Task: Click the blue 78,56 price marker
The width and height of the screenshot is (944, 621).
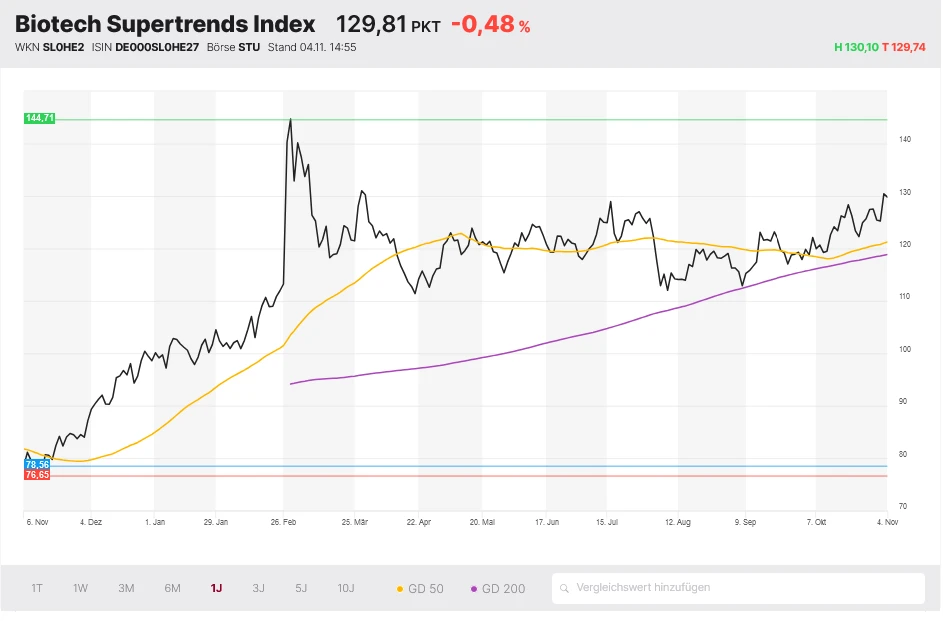Action: tap(37, 464)
